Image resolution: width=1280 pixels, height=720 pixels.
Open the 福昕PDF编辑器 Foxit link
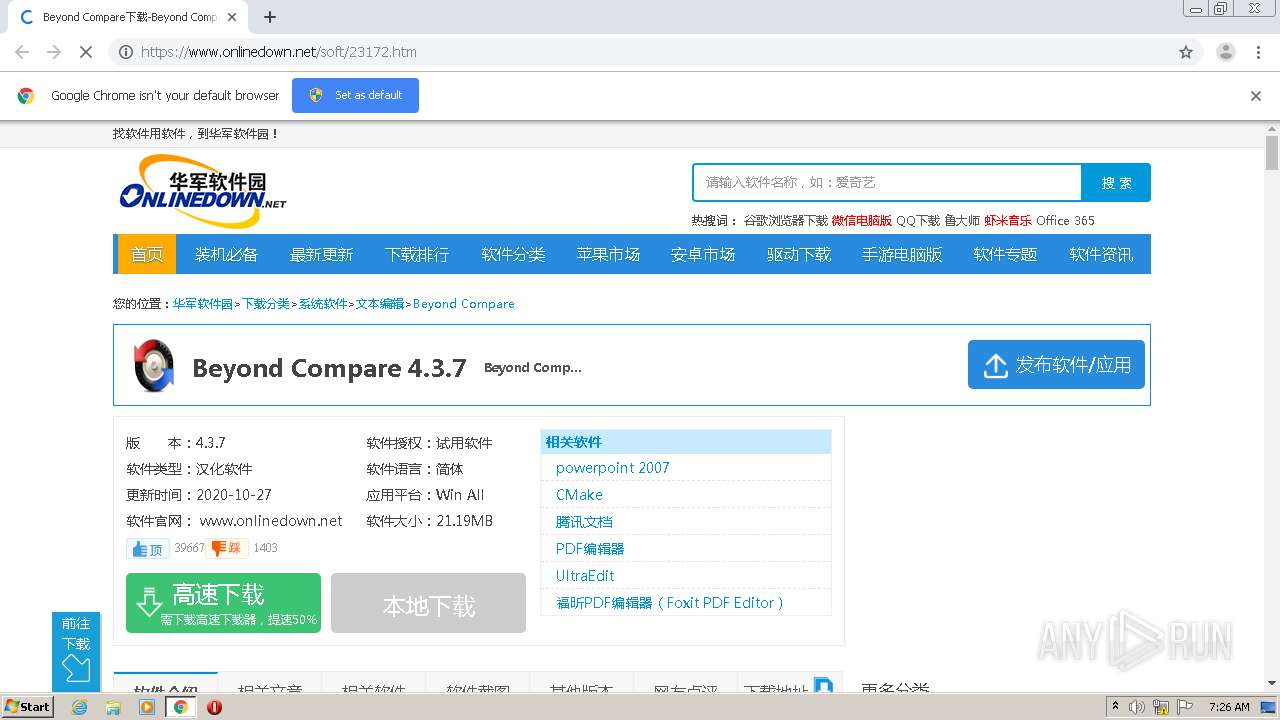click(669, 603)
